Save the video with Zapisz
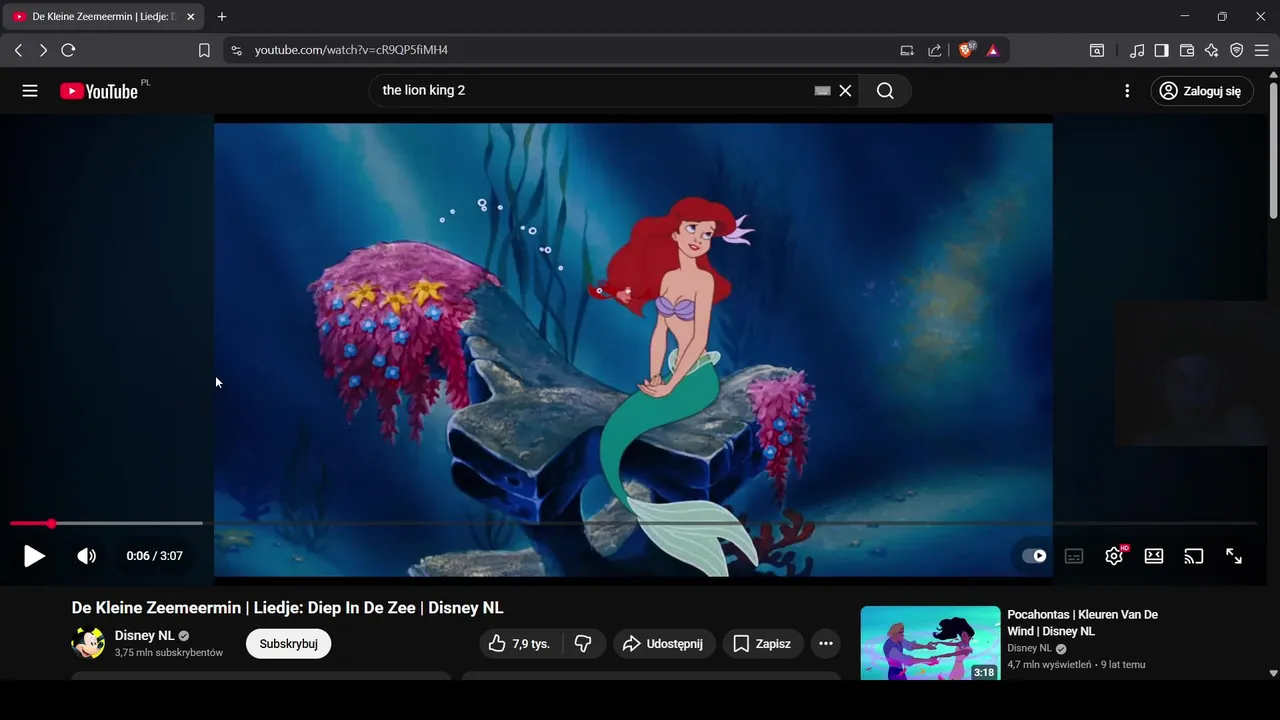This screenshot has height=720, width=1280. [x=762, y=644]
